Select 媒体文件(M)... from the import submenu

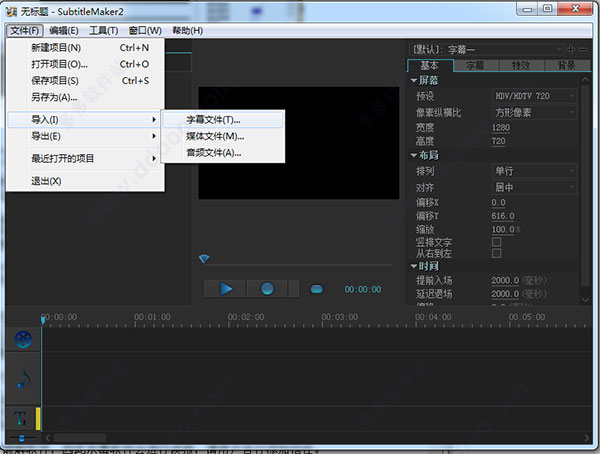(223, 136)
